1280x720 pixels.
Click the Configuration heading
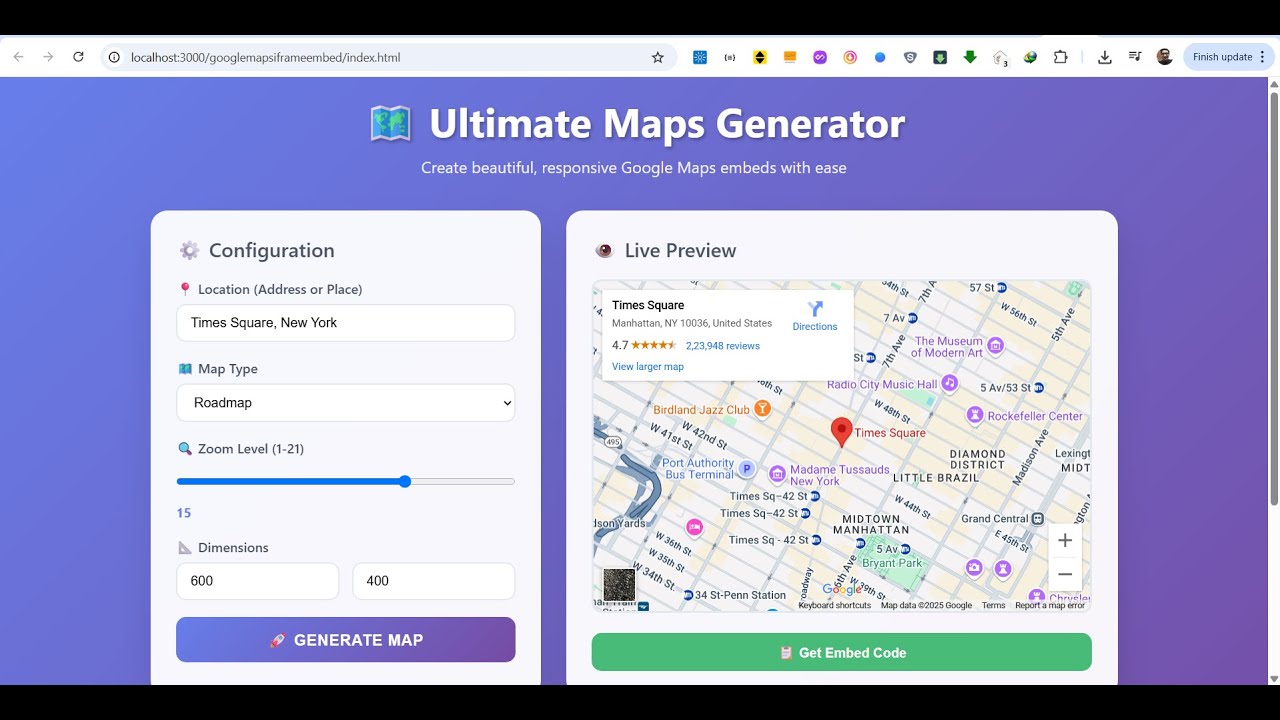pos(272,251)
